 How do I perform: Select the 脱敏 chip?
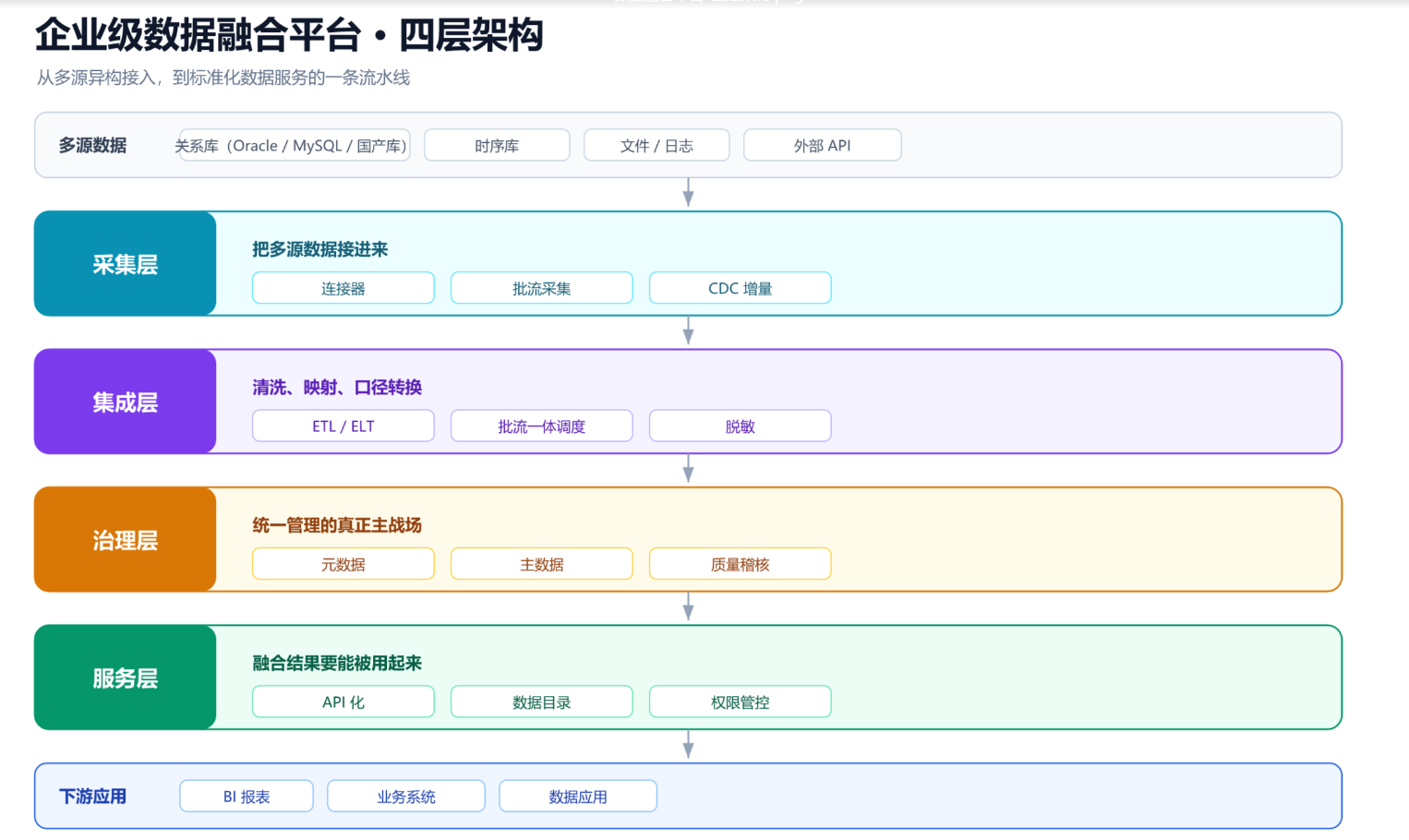[741, 426]
